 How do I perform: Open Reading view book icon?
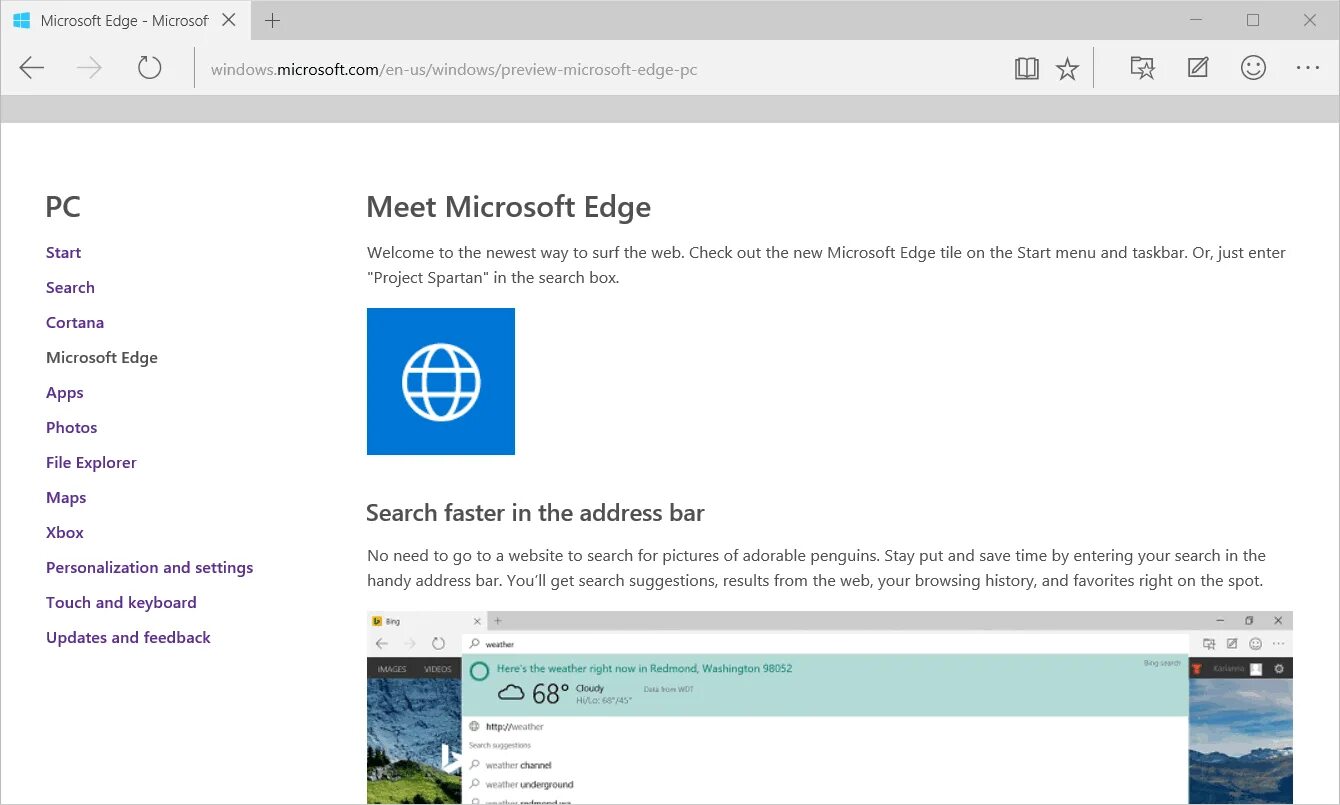click(x=1026, y=68)
